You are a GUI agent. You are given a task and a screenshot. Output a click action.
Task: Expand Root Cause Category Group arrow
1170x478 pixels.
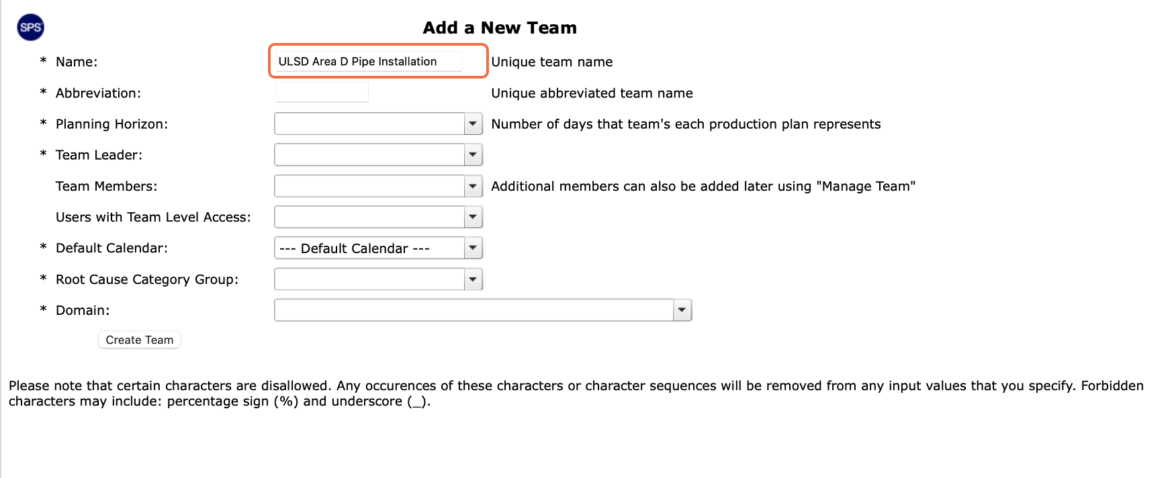click(x=473, y=280)
